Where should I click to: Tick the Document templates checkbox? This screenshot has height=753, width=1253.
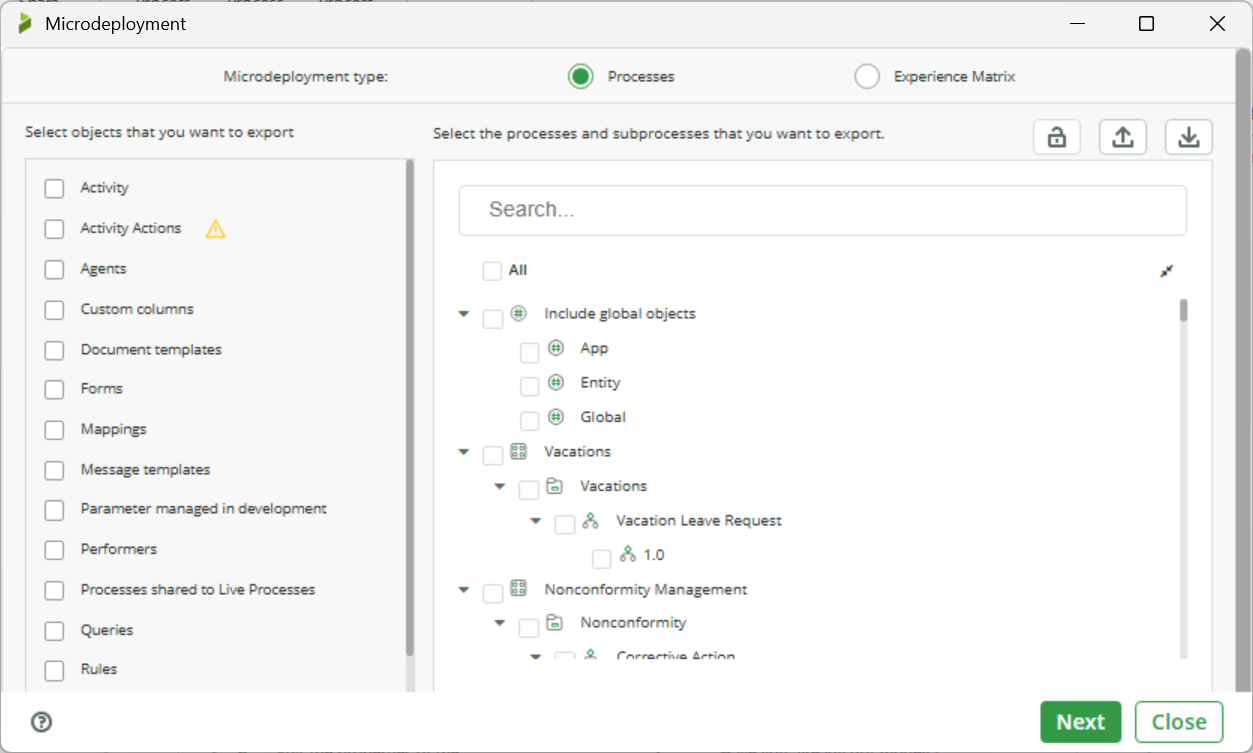(x=54, y=350)
